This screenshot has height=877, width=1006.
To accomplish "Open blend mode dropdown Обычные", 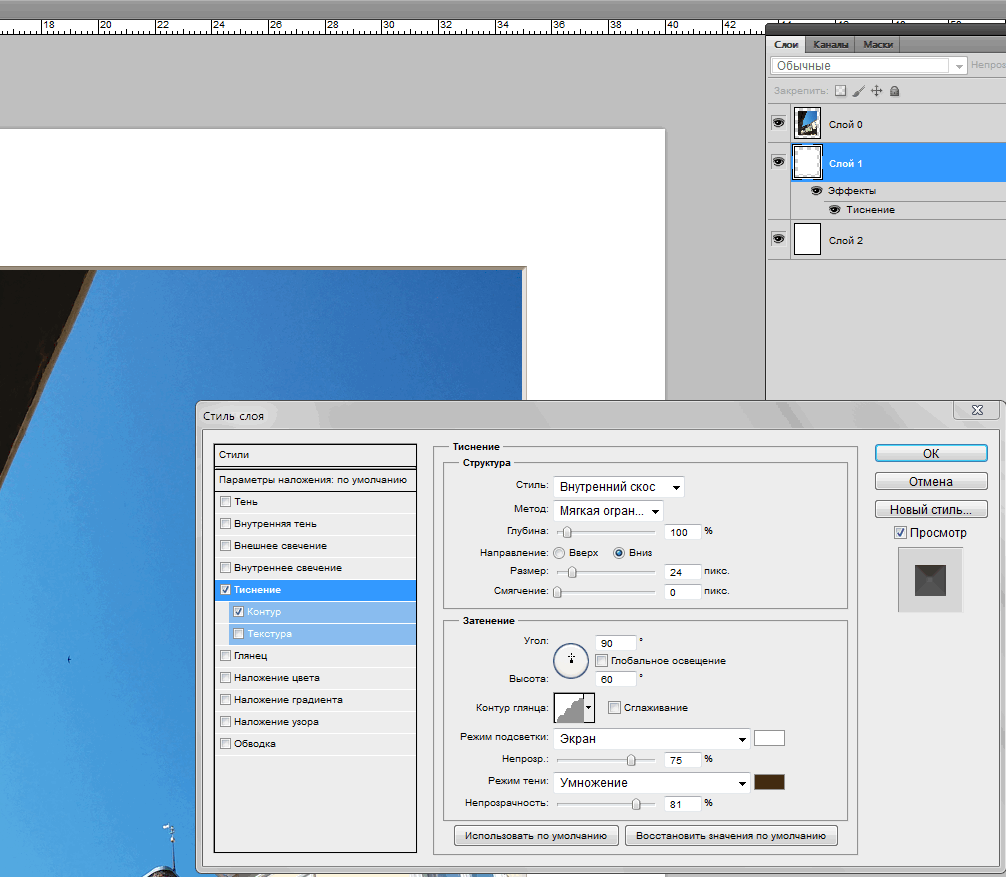I will [x=869, y=65].
